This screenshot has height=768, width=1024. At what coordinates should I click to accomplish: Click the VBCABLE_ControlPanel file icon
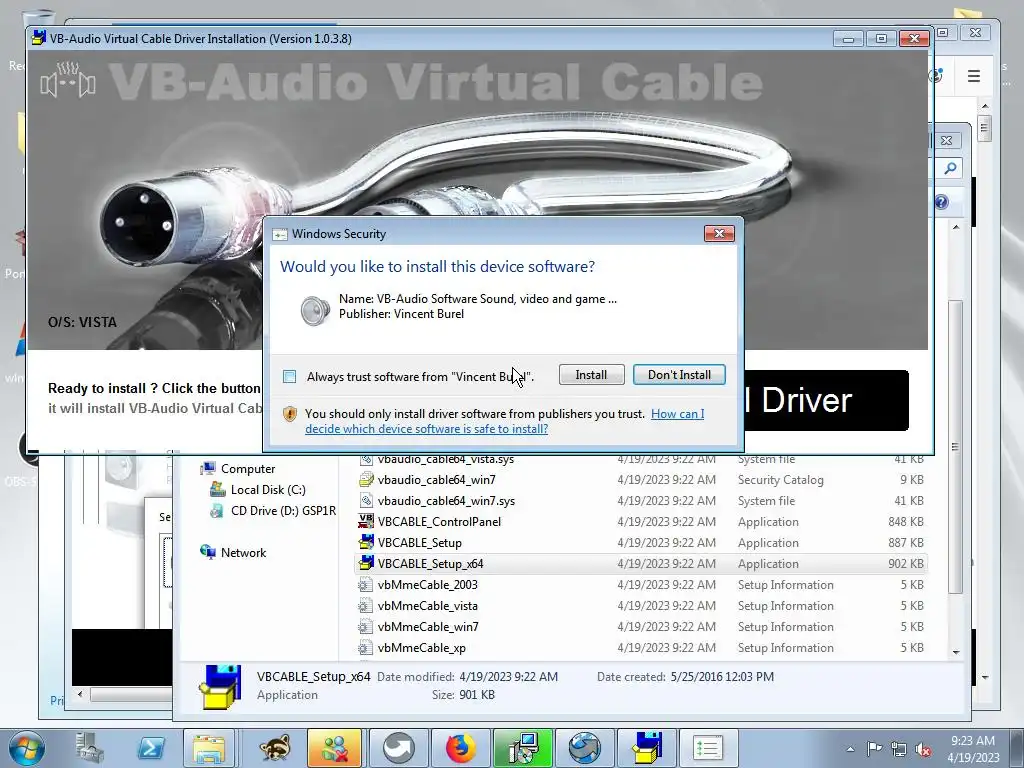366,521
